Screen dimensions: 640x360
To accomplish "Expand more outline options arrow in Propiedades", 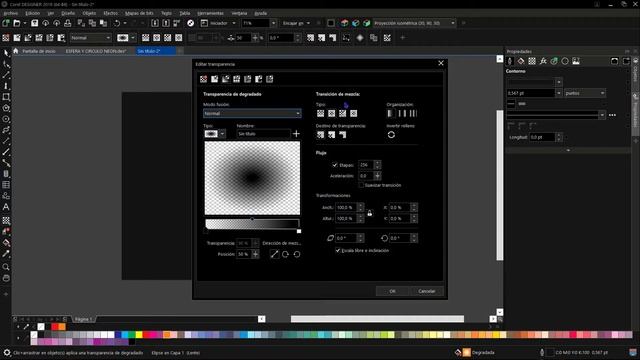I will pos(568,150).
